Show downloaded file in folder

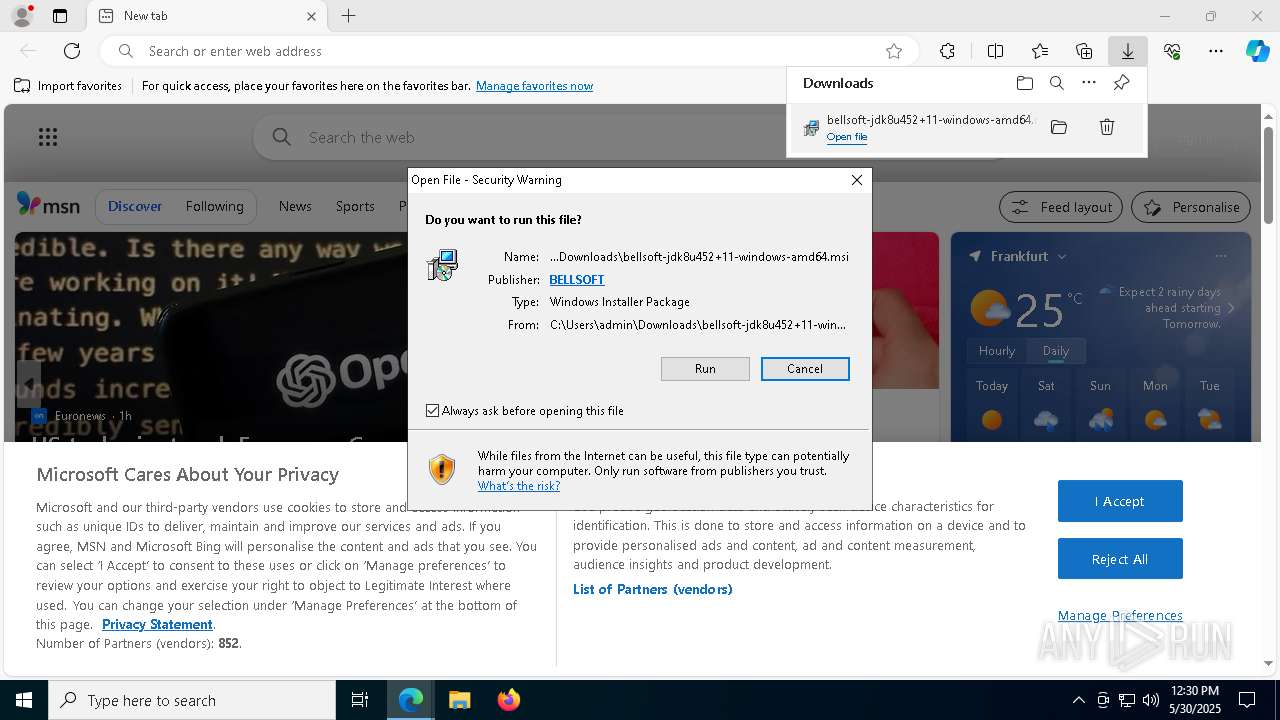[1059, 127]
